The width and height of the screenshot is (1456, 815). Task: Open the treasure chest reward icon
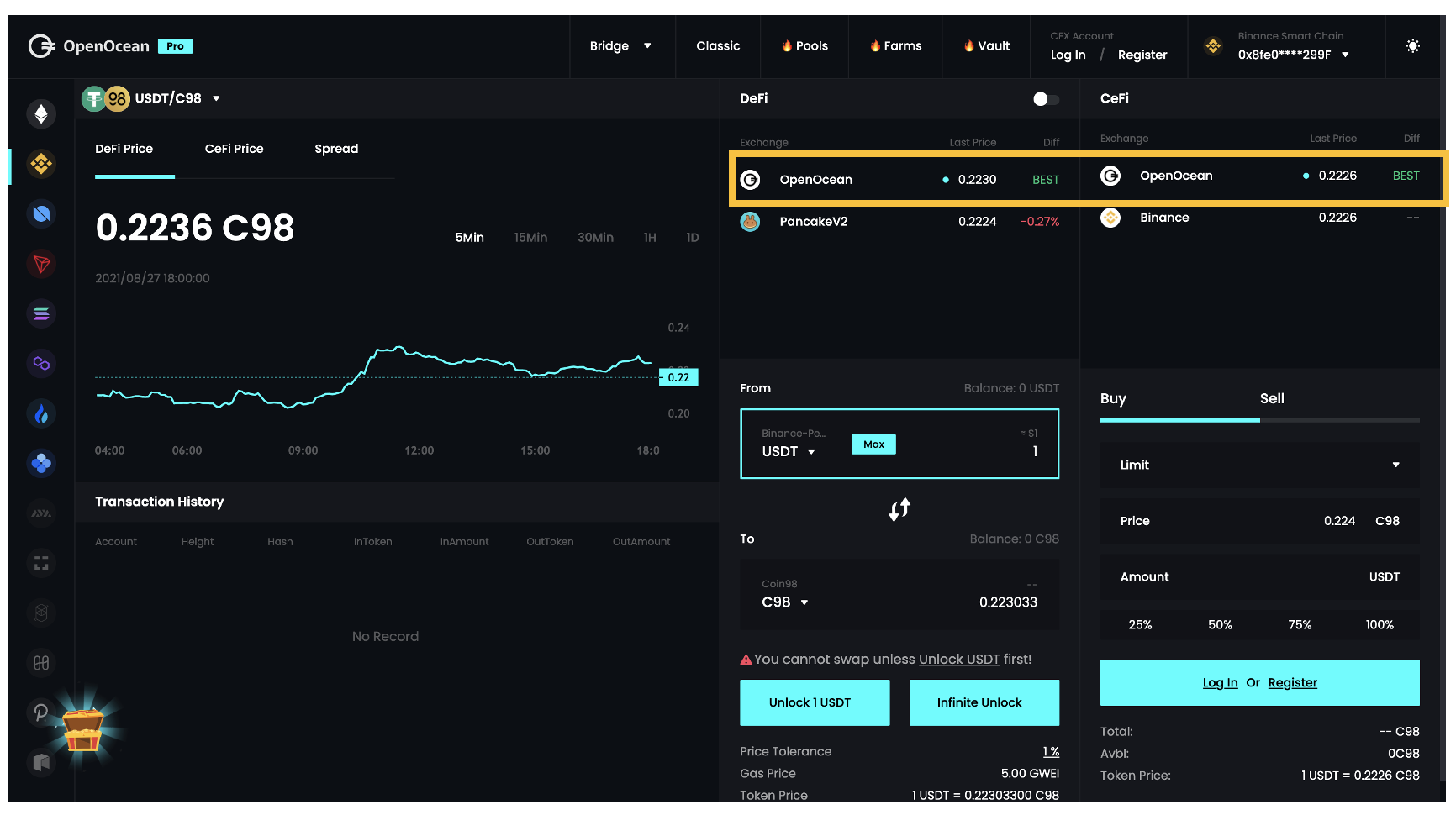(x=83, y=729)
